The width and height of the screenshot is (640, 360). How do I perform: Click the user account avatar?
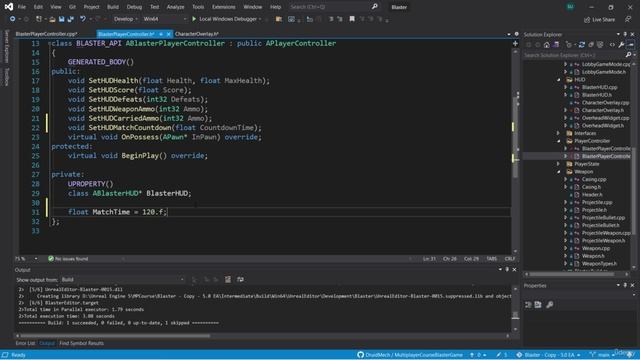570,7
